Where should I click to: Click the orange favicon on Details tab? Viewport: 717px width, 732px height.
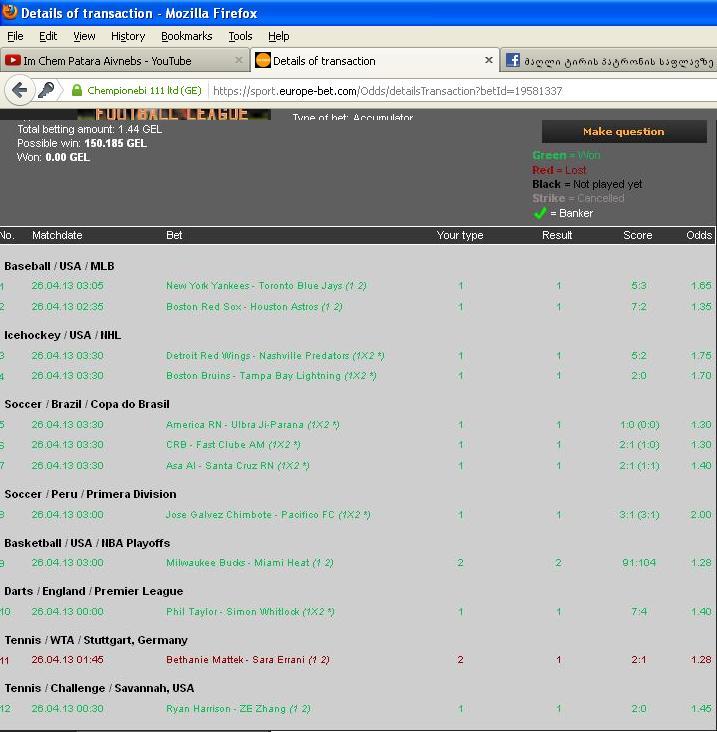tap(263, 61)
